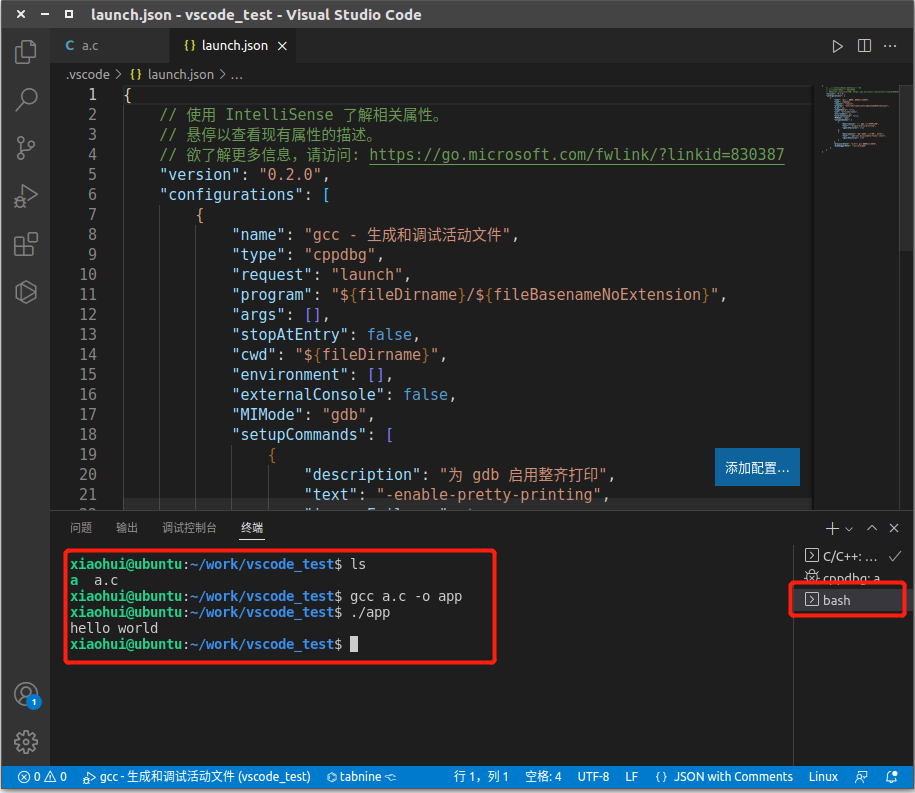The height and width of the screenshot is (793, 915).
Task: Open the Manage gear icon
Action: [26, 742]
